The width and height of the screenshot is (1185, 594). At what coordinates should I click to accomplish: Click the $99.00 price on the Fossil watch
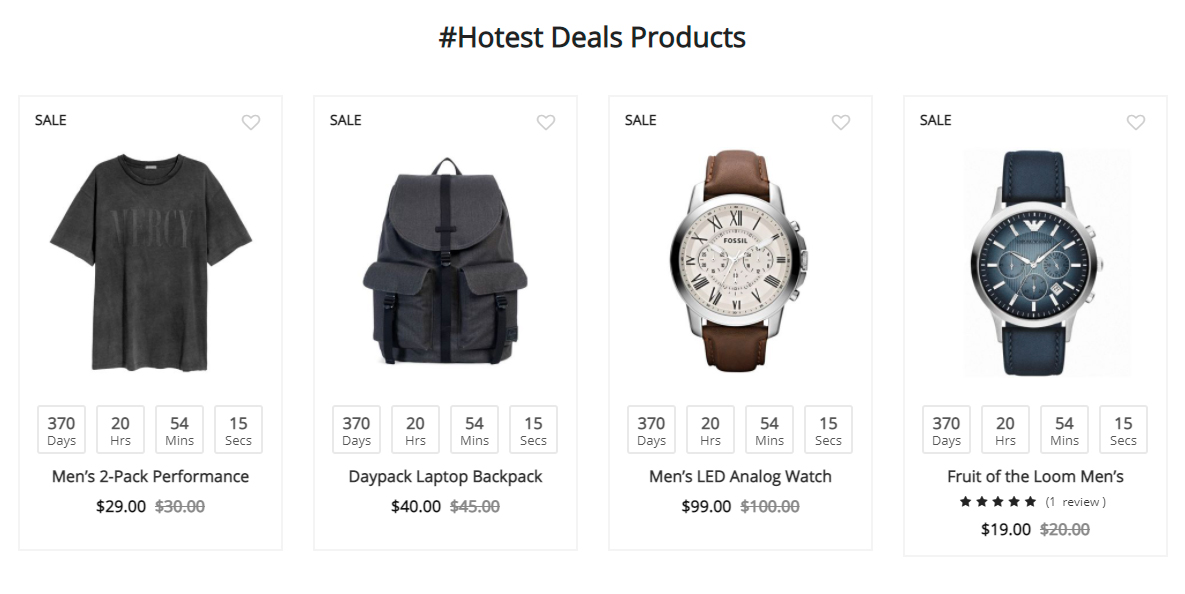coord(706,507)
